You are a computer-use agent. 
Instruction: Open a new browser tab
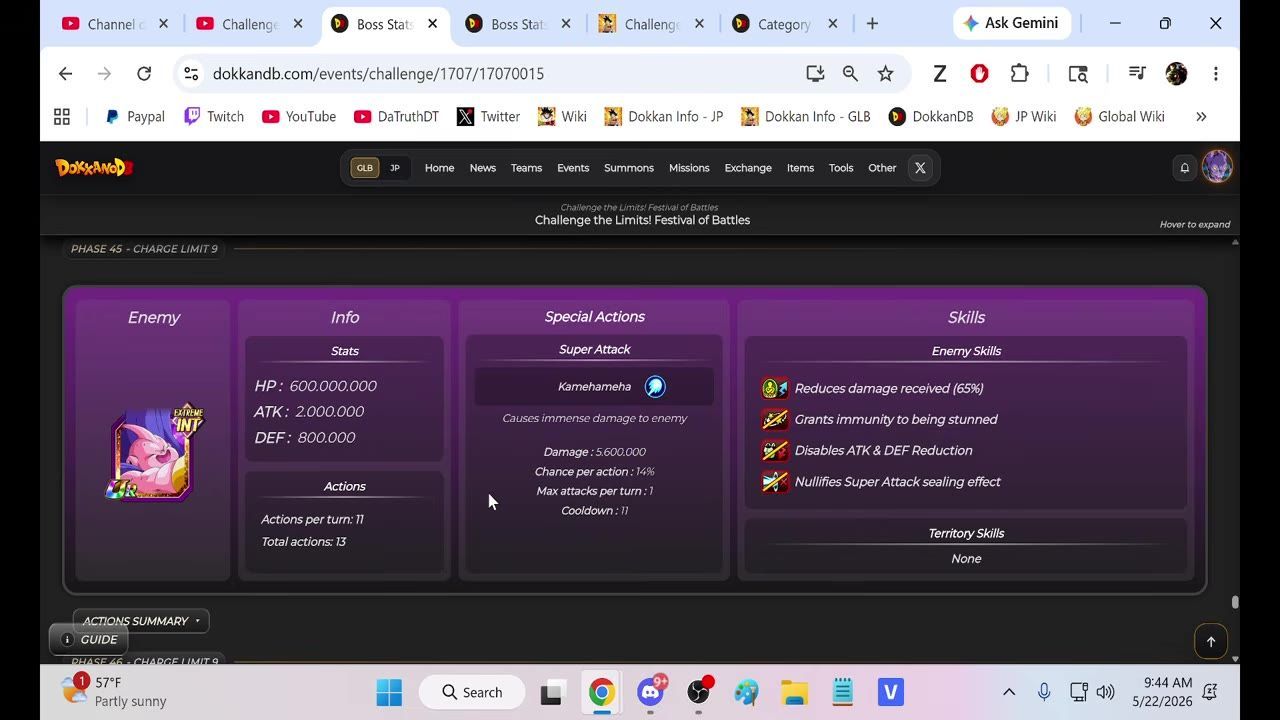click(872, 24)
